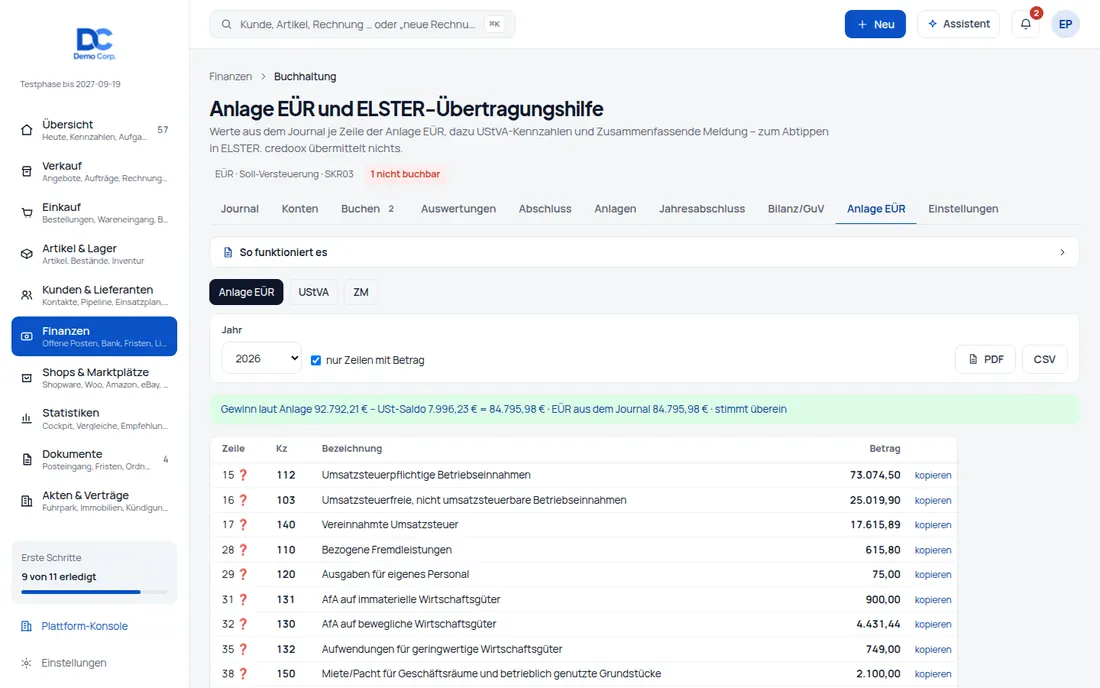
Task: Open notifications bell icon
Action: pos(1026,24)
